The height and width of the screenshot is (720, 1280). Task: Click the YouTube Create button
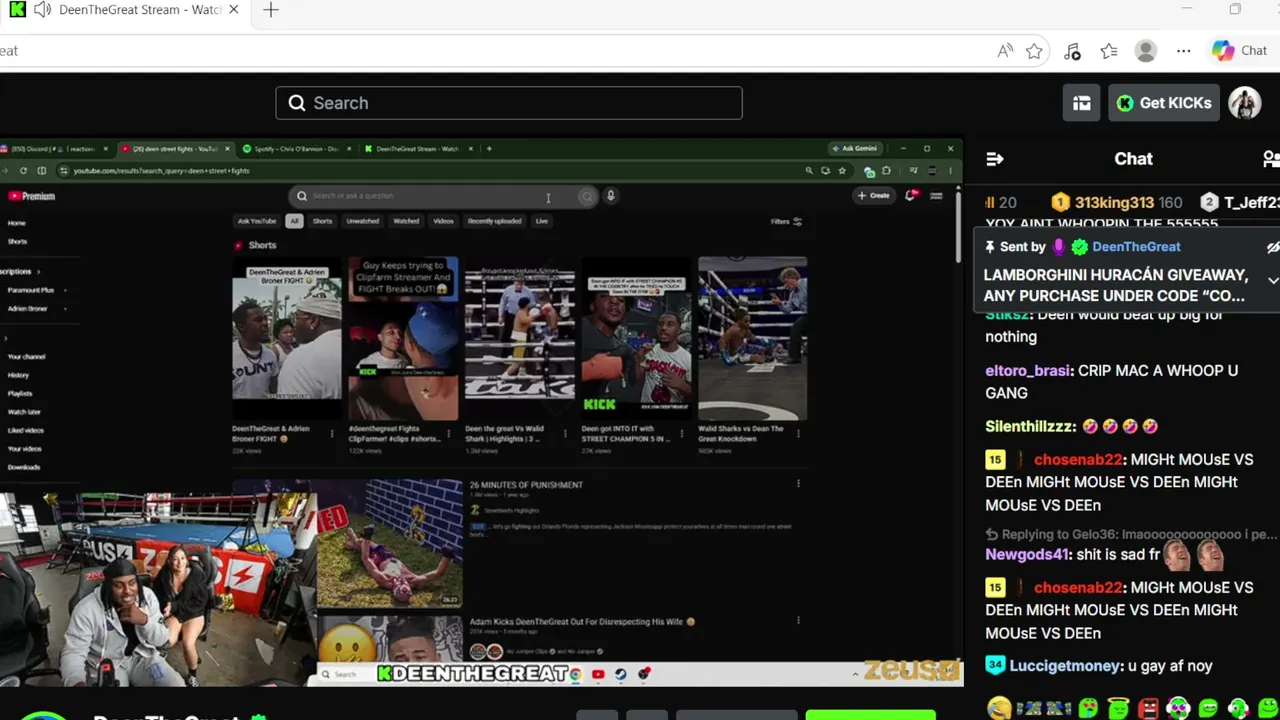click(x=874, y=196)
